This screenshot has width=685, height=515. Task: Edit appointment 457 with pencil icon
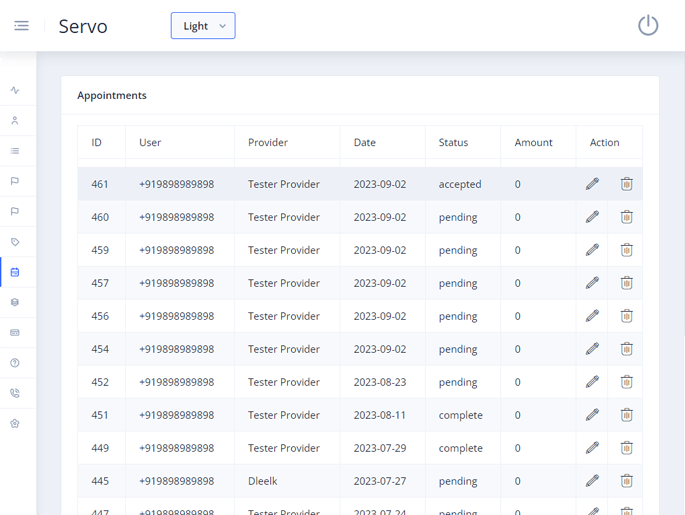(592, 283)
